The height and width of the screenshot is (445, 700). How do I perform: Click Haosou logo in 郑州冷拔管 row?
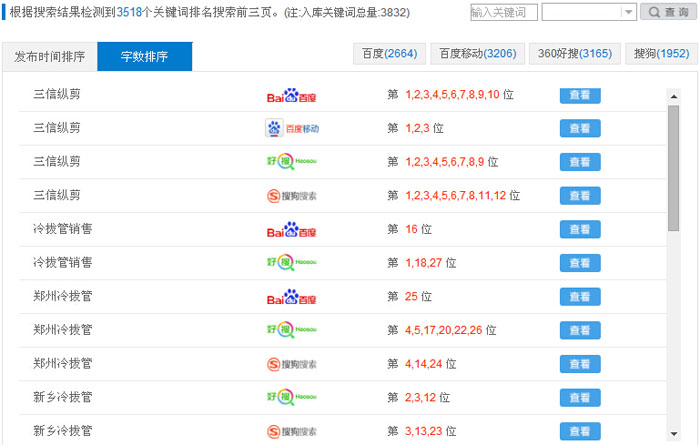click(x=292, y=330)
